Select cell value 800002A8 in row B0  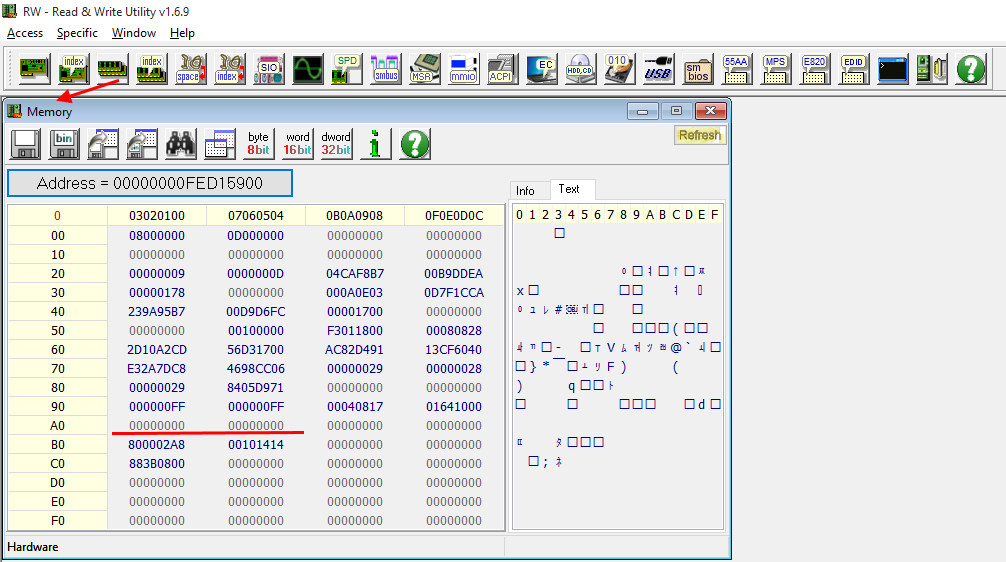pyautogui.click(x=157, y=445)
